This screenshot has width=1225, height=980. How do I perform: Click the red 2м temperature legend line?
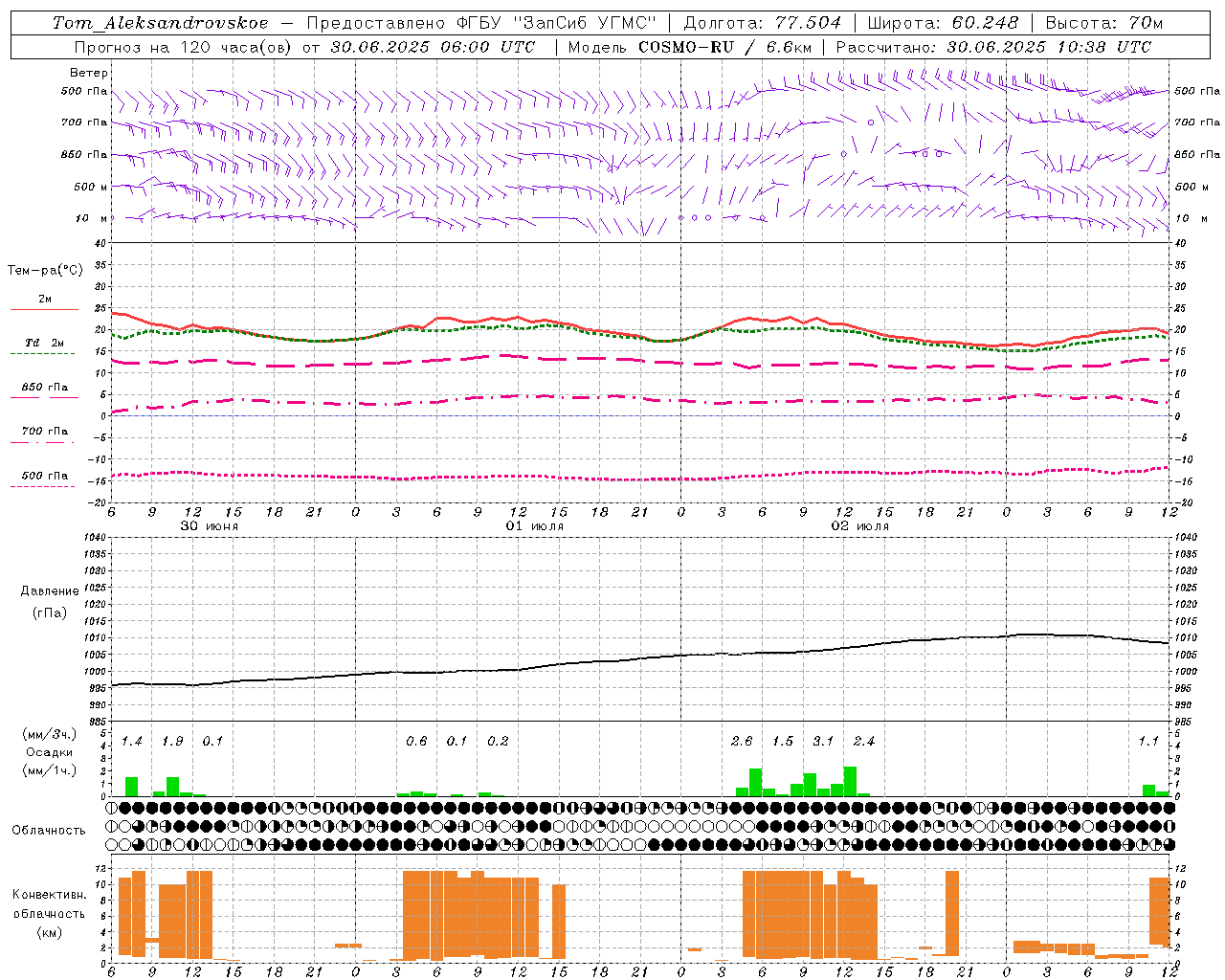45,309
